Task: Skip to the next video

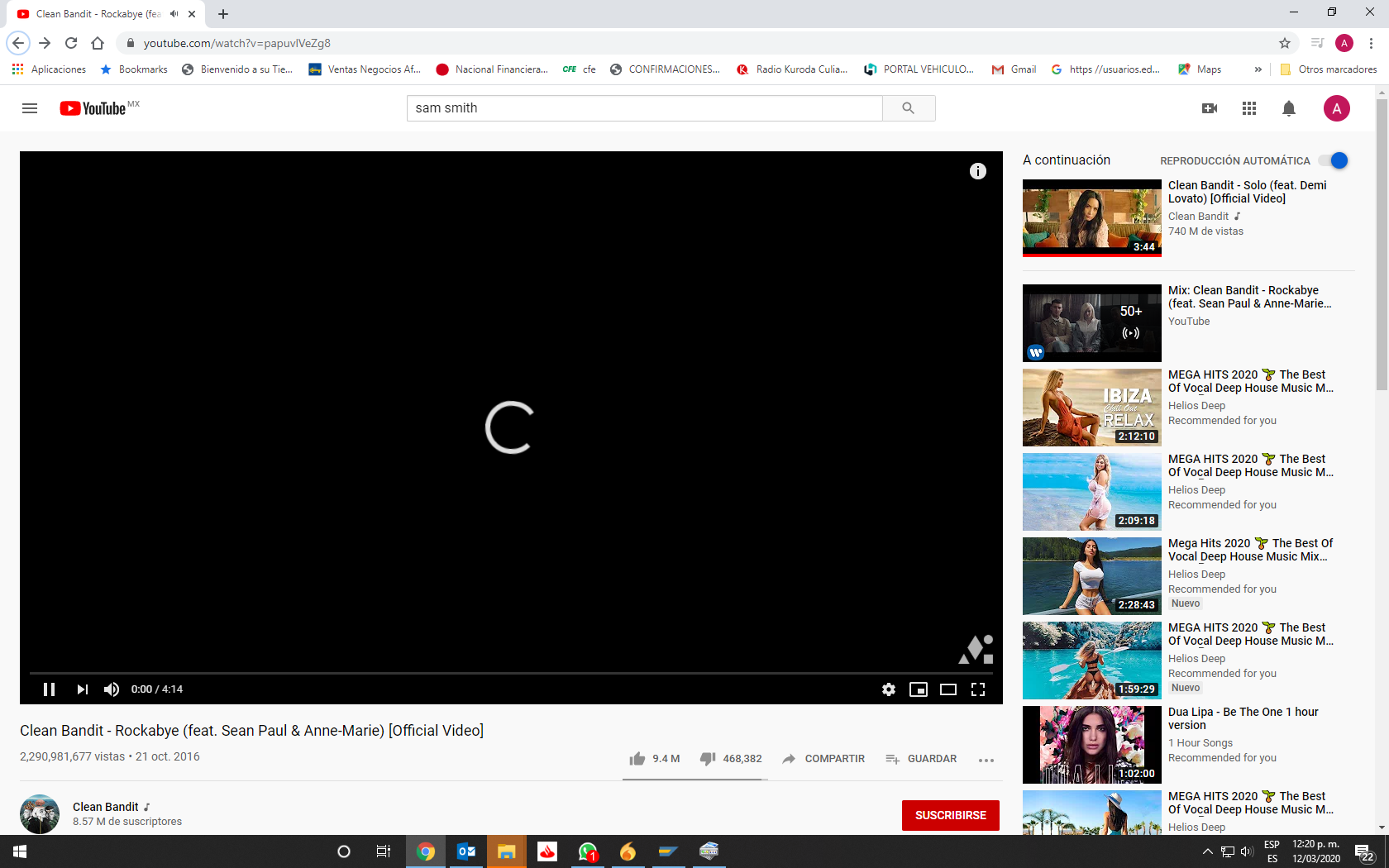Action: pos(82,689)
